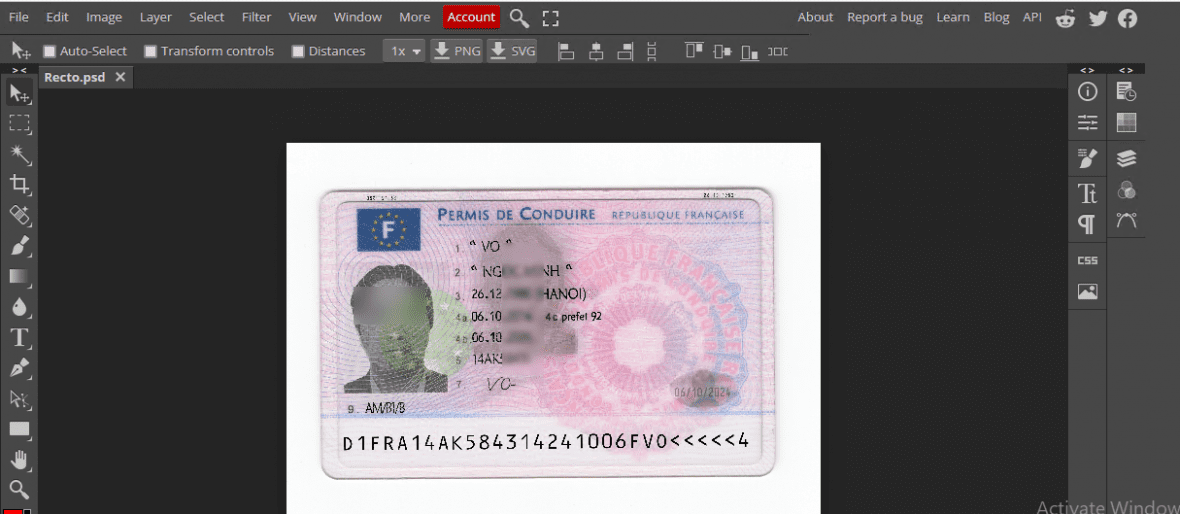The image size is (1180, 514).
Task: Open the Twitter link icon
Action: pyautogui.click(x=1098, y=18)
